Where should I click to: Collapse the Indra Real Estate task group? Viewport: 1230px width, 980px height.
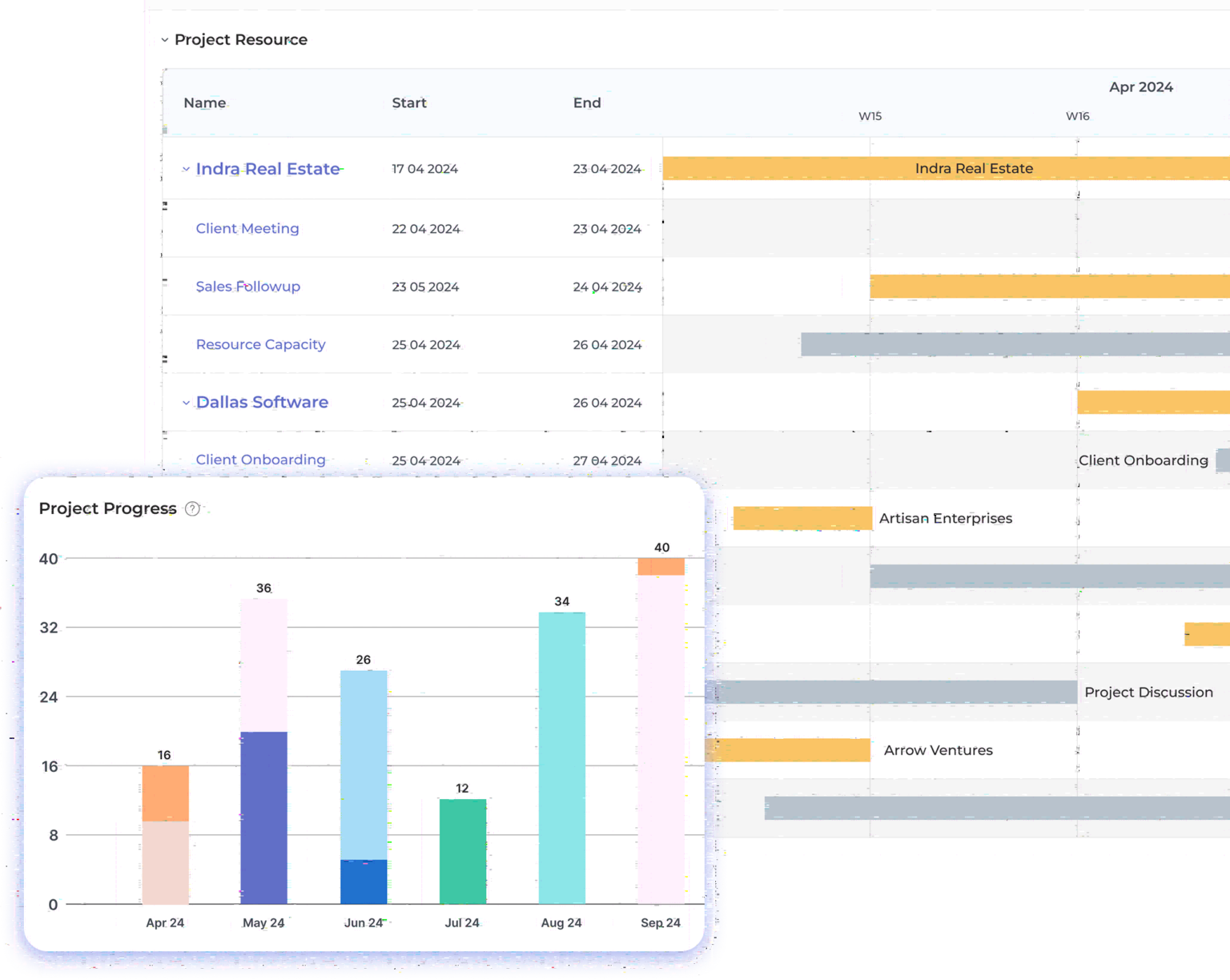pos(186,168)
